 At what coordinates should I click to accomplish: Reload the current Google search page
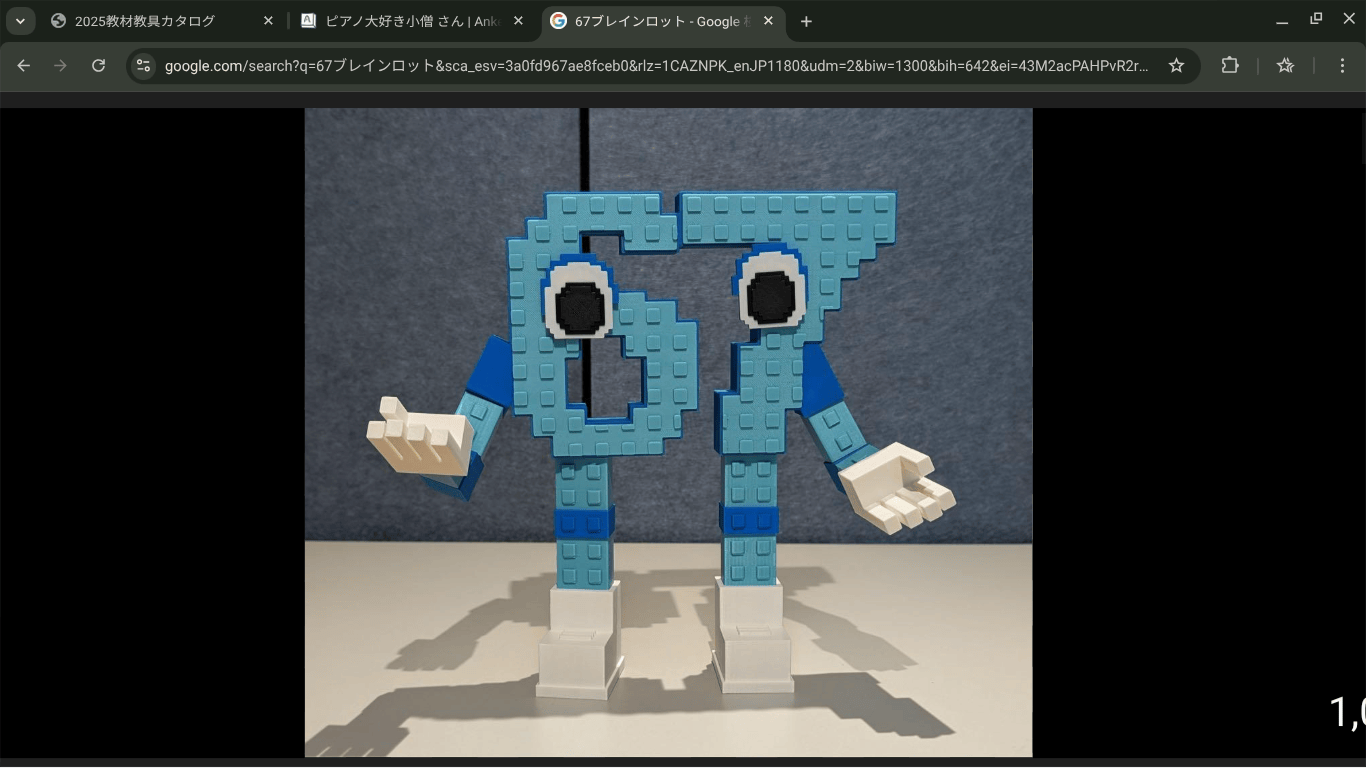[98, 66]
